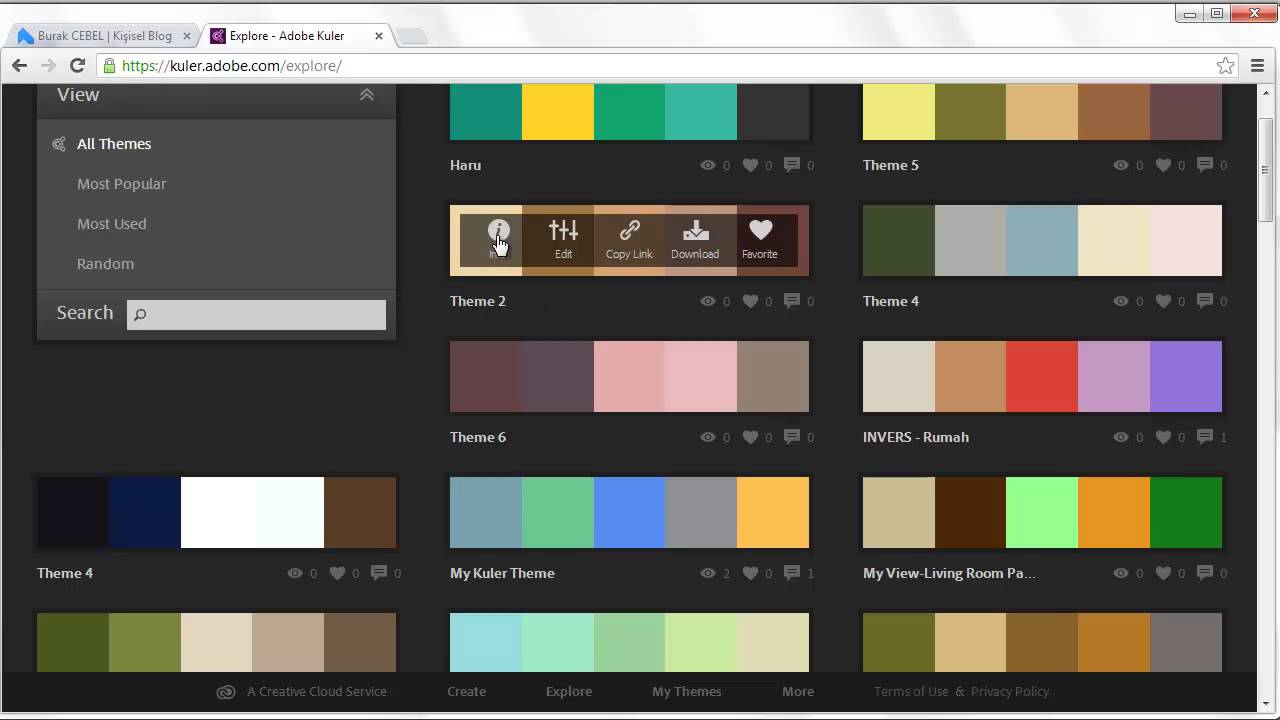
Task: Click the My Kuler Theme title
Action: click(502, 573)
